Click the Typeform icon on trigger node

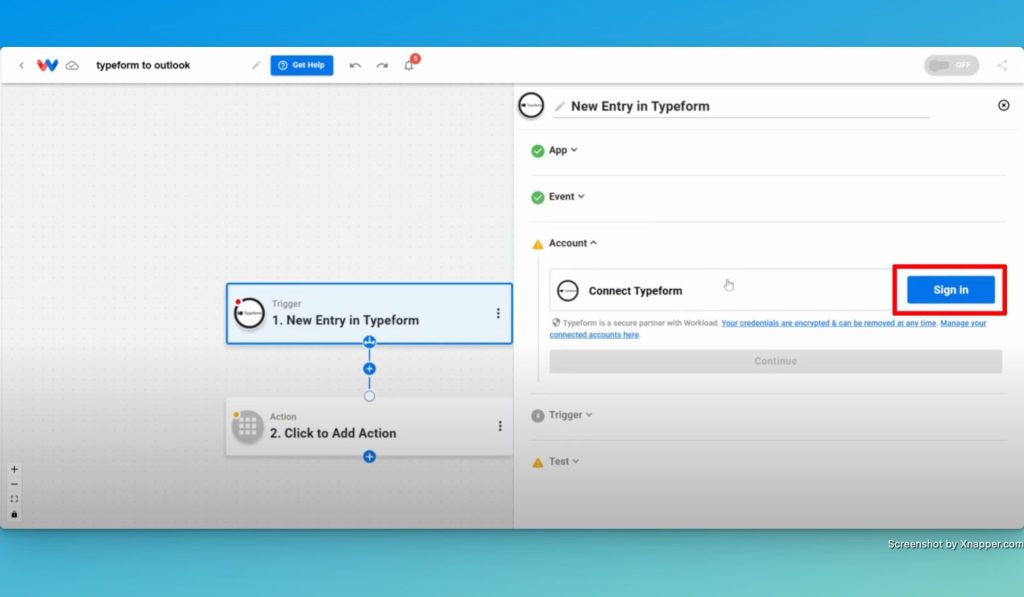point(249,314)
